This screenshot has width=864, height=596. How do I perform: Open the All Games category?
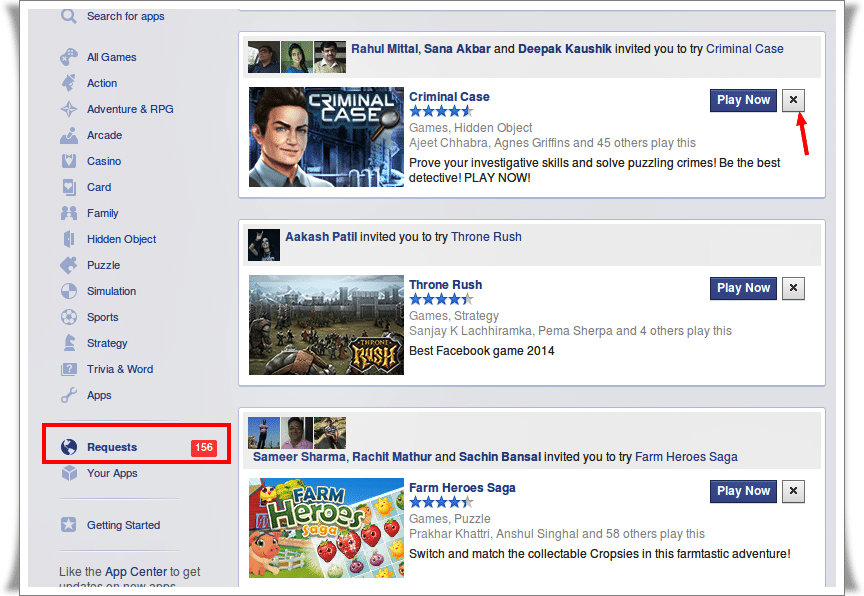(x=111, y=57)
